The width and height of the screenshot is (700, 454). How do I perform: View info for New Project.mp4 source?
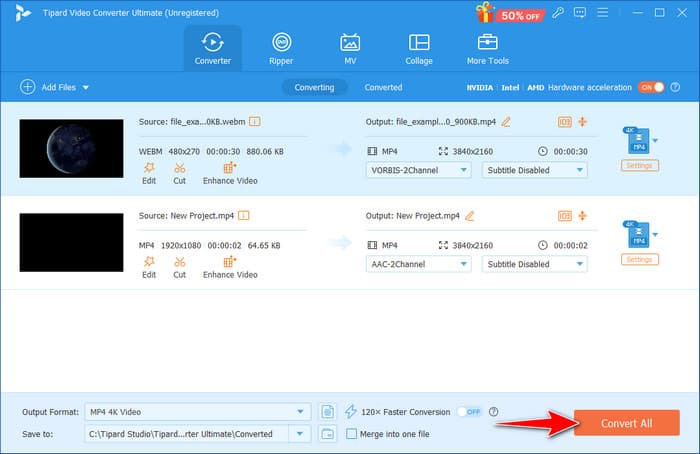[244, 216]
